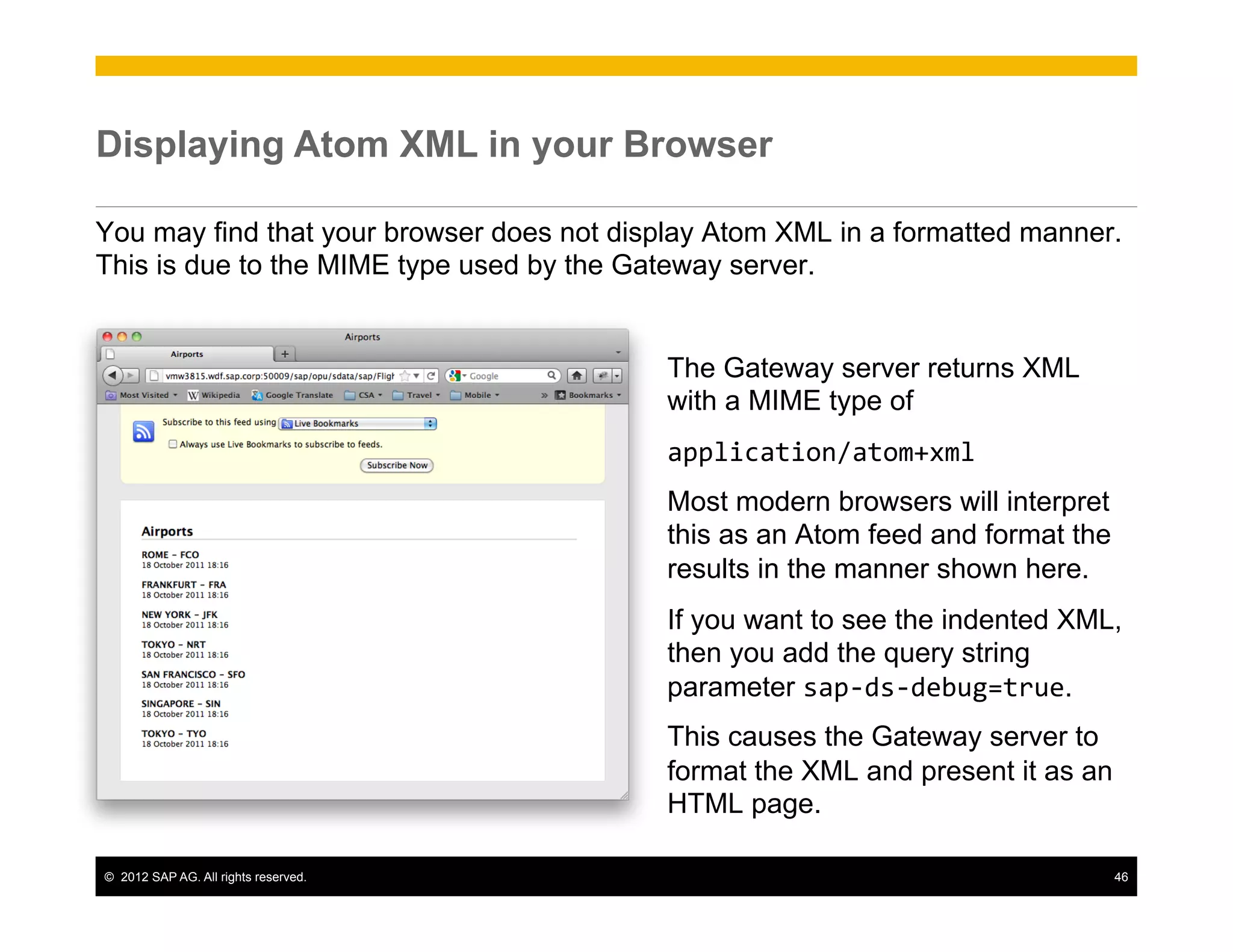Expand the Travel bookmarks folder
1233x952 pixels.
tap(416, 395)
